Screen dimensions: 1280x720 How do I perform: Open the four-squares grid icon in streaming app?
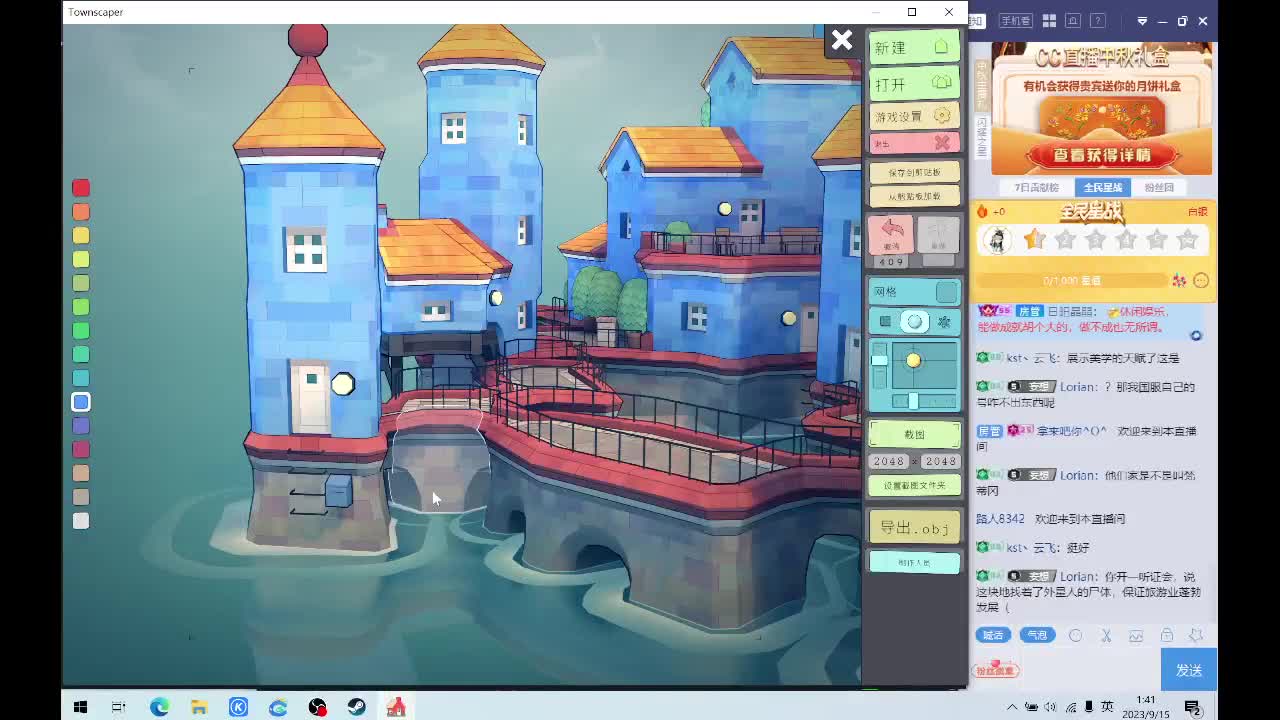pyautogui.click(x=1049, y=21)
